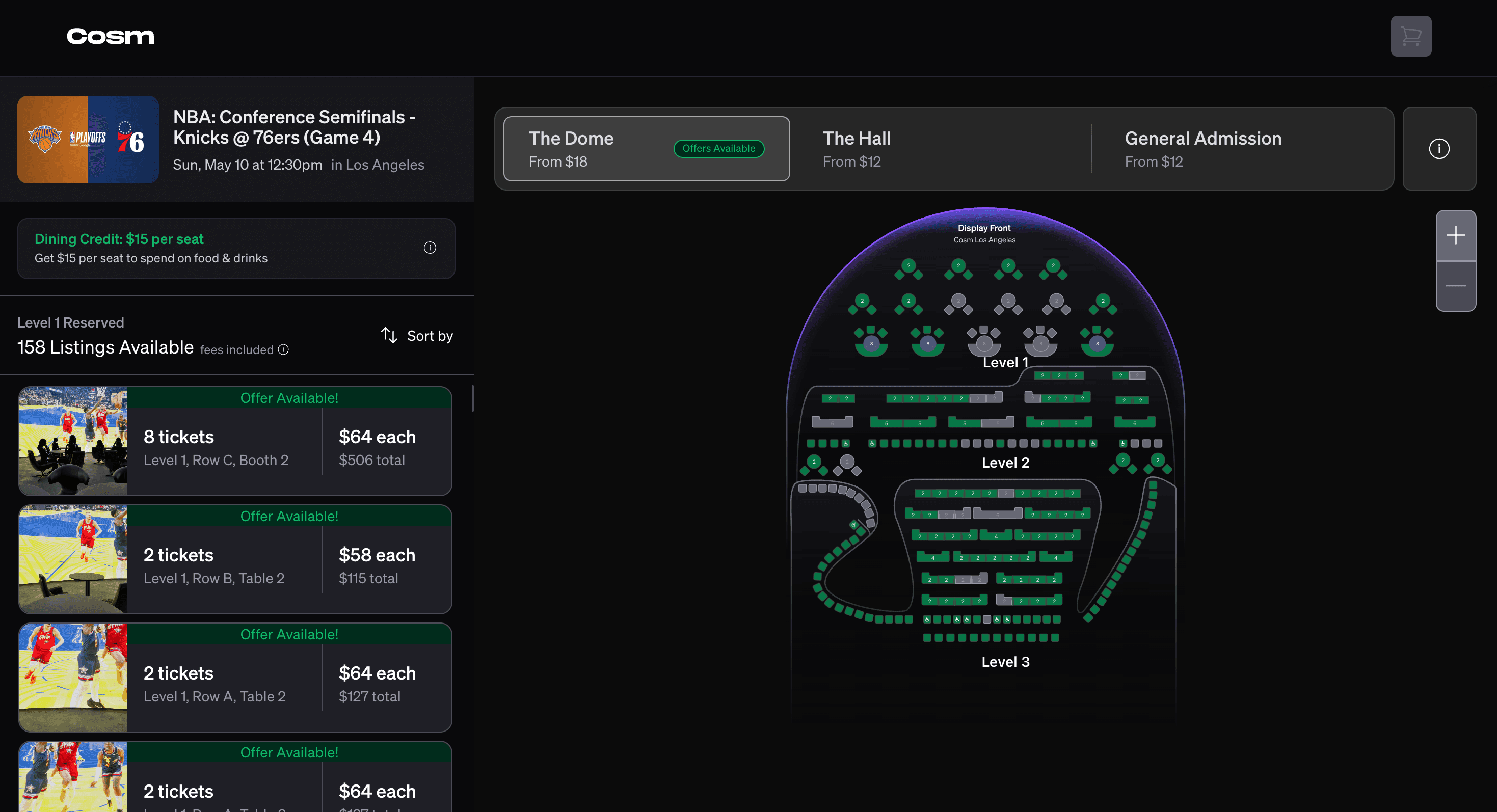1497x812 pixels.
Task: Select the Row B, Table 2 listing
Action: tap(235, 559)
